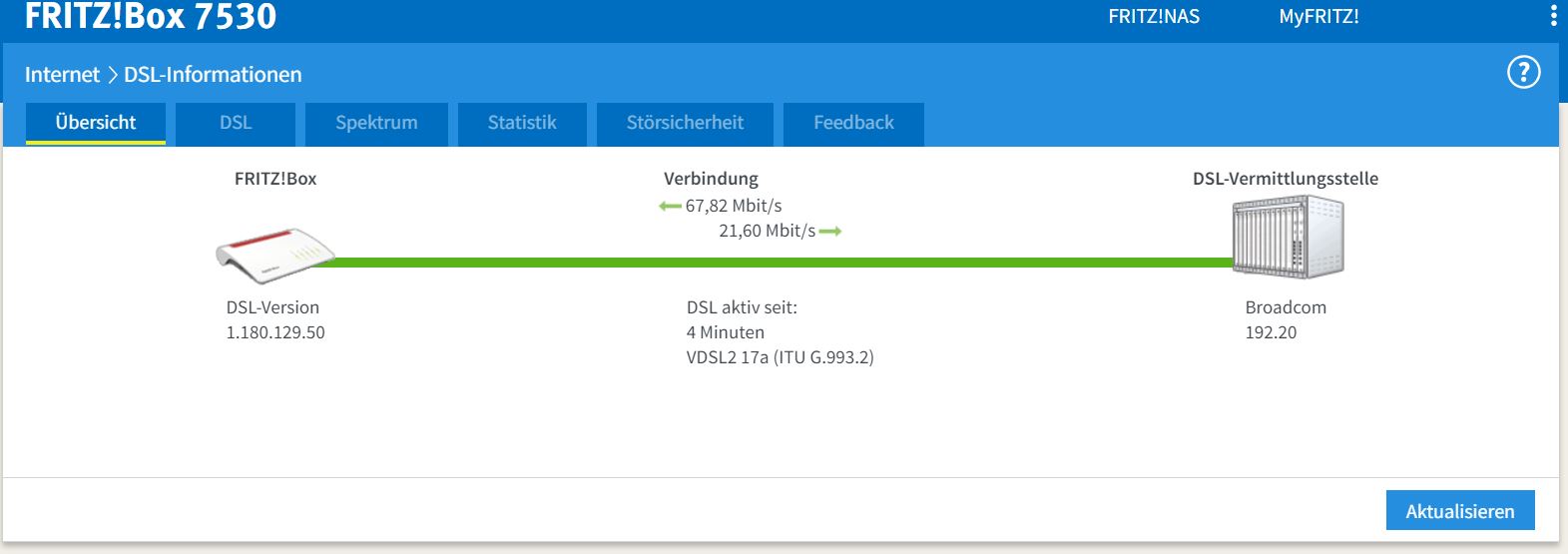Viewport: 1568px width, 554px height.
Task: Select the 67,82 Mbit/s downstream value
Action: [734, 206]
